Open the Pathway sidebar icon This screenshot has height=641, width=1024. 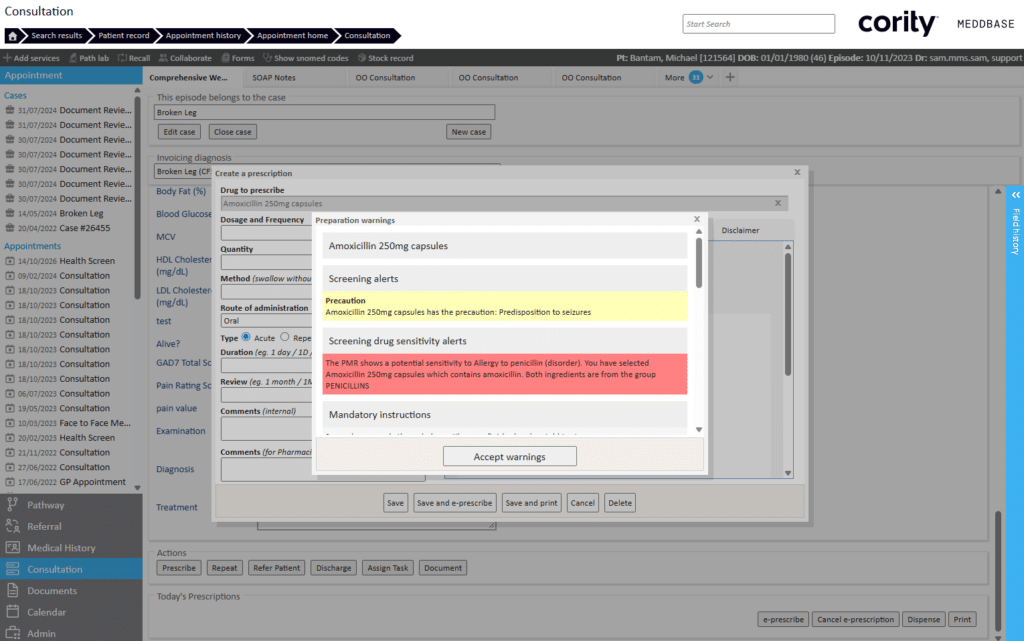(12, 504)
